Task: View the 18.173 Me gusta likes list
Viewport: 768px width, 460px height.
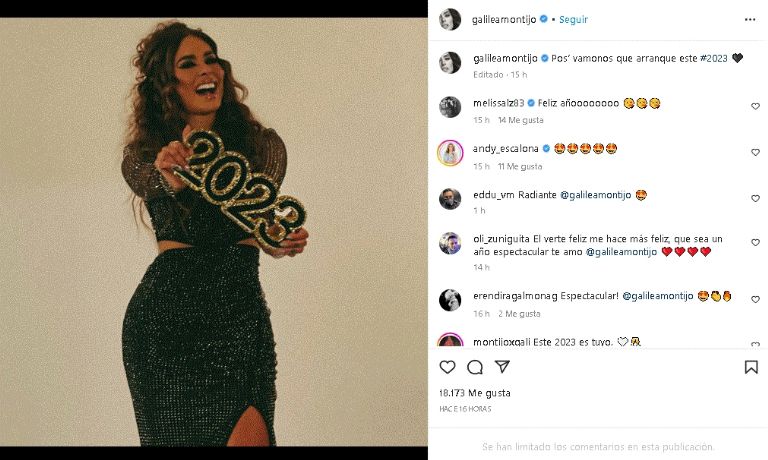Action: (475, 393)
